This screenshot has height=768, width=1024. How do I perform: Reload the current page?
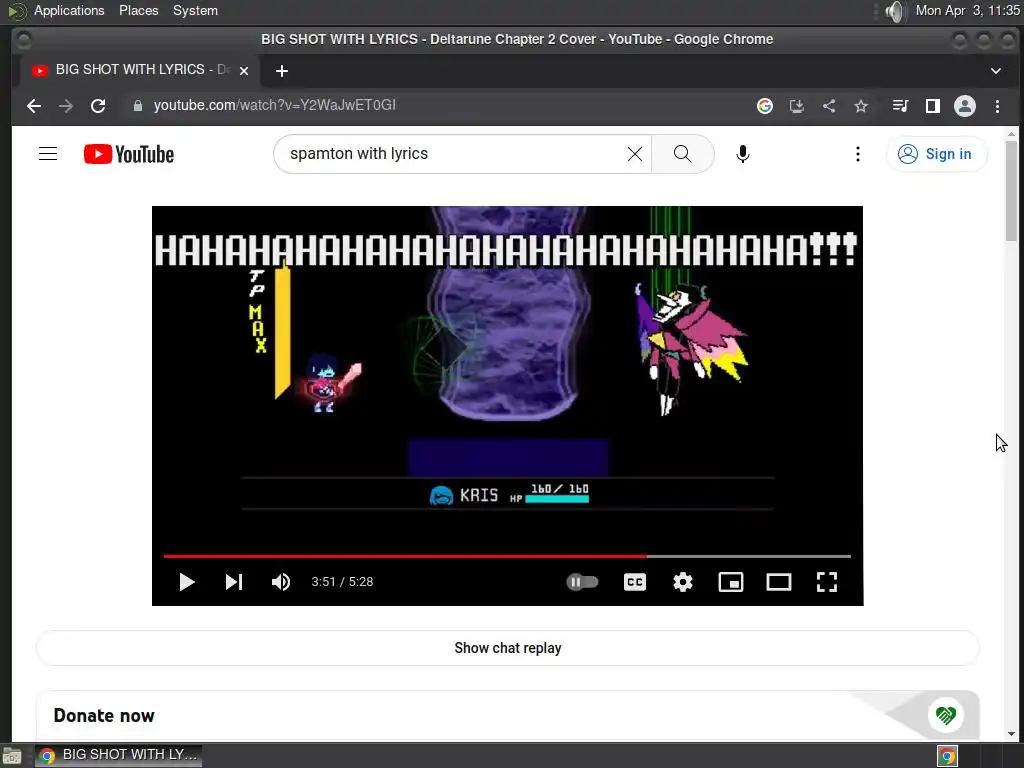coord(98,106)
